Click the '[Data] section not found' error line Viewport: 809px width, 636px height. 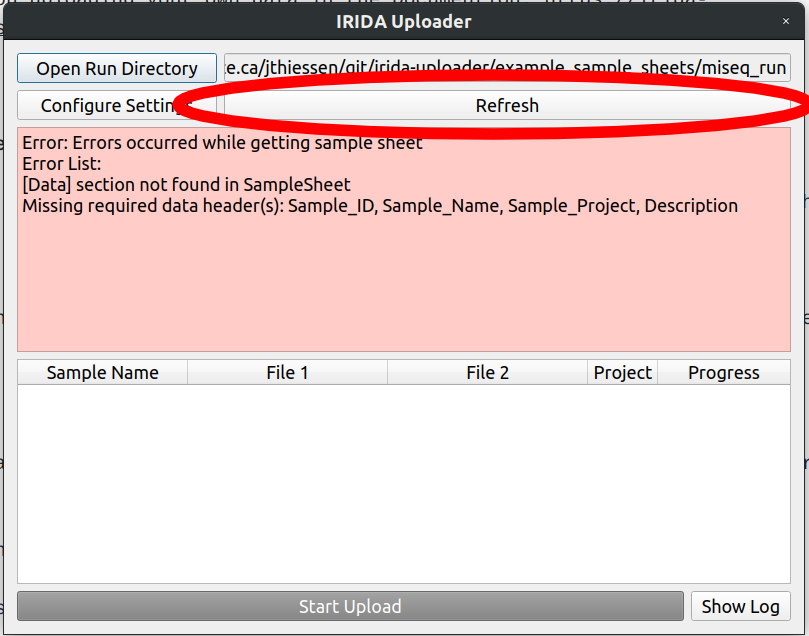click(x=186, y=185)
